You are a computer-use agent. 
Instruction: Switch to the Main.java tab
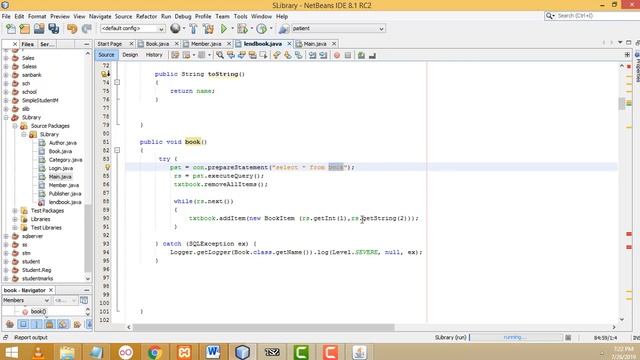315,44
